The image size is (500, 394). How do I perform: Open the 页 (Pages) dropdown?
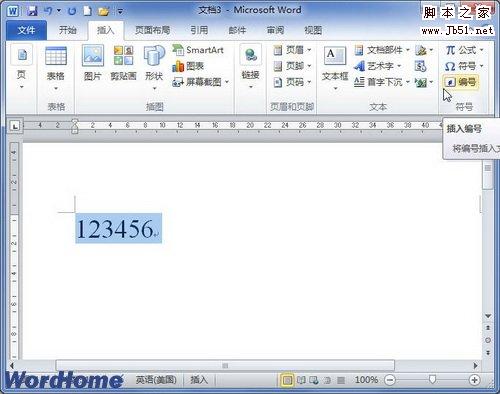tap(22, 67)
